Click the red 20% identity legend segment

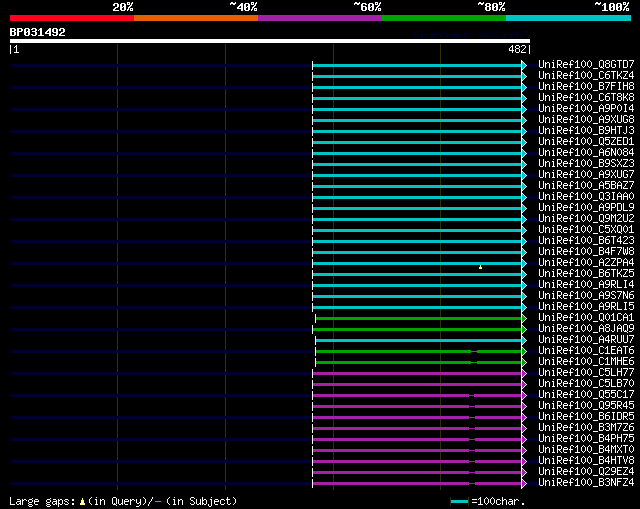coord(72,18)
